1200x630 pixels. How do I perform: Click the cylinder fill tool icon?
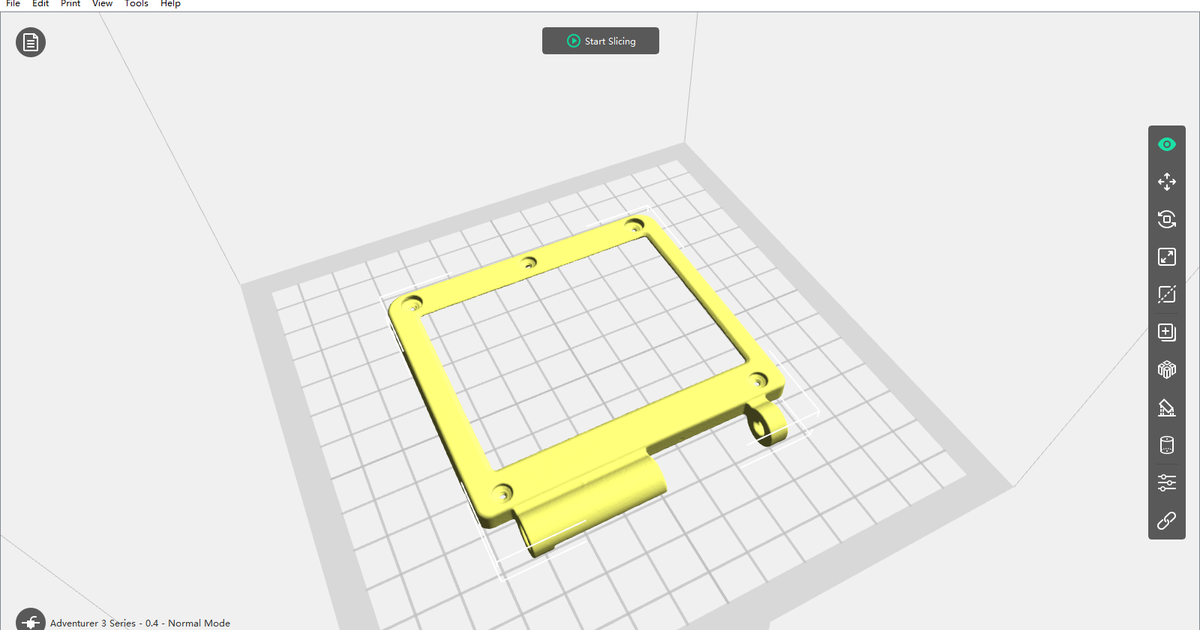(1166, 444)
